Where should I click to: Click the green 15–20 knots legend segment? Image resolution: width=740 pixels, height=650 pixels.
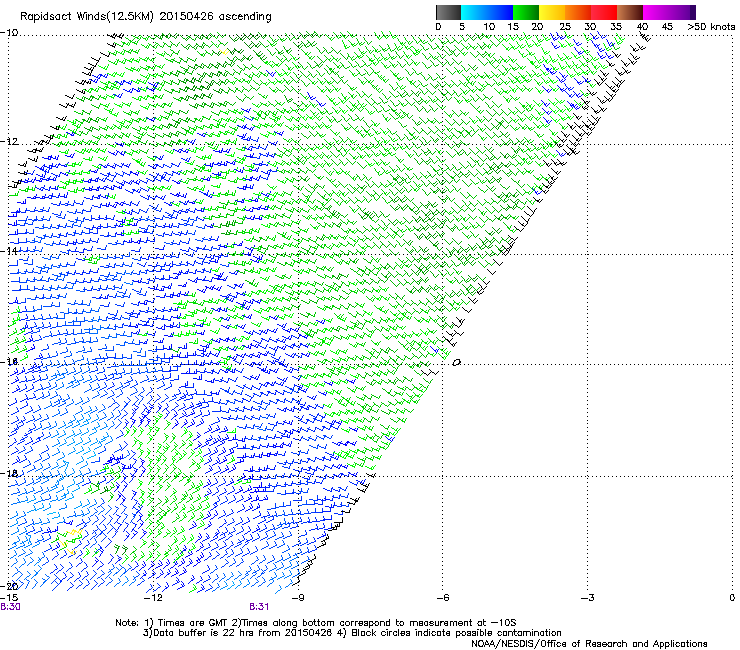pos(526,12)
